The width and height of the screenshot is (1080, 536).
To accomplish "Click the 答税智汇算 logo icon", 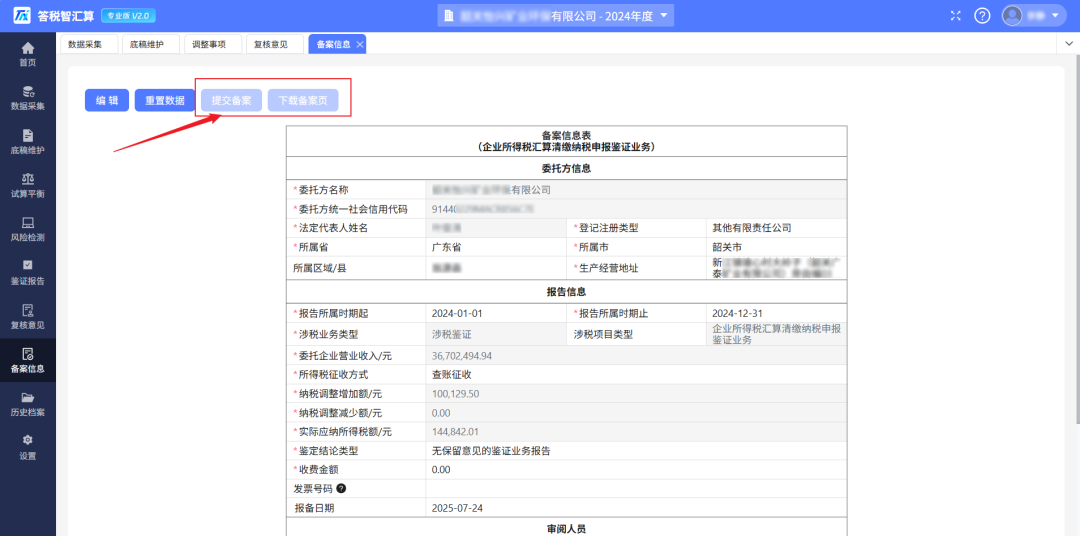I will click(x=22, y=15).
